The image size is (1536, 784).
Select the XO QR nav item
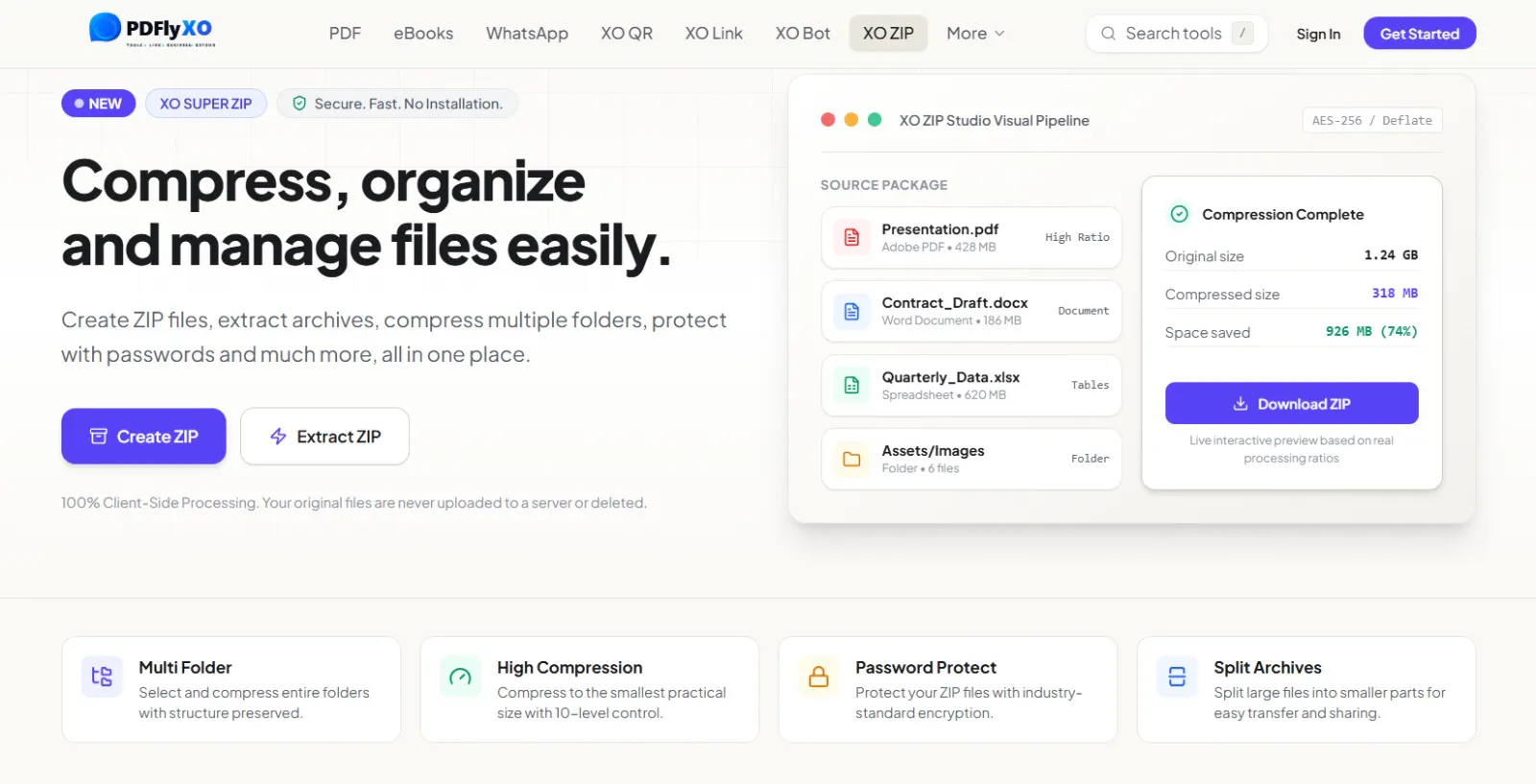point(627,34)
